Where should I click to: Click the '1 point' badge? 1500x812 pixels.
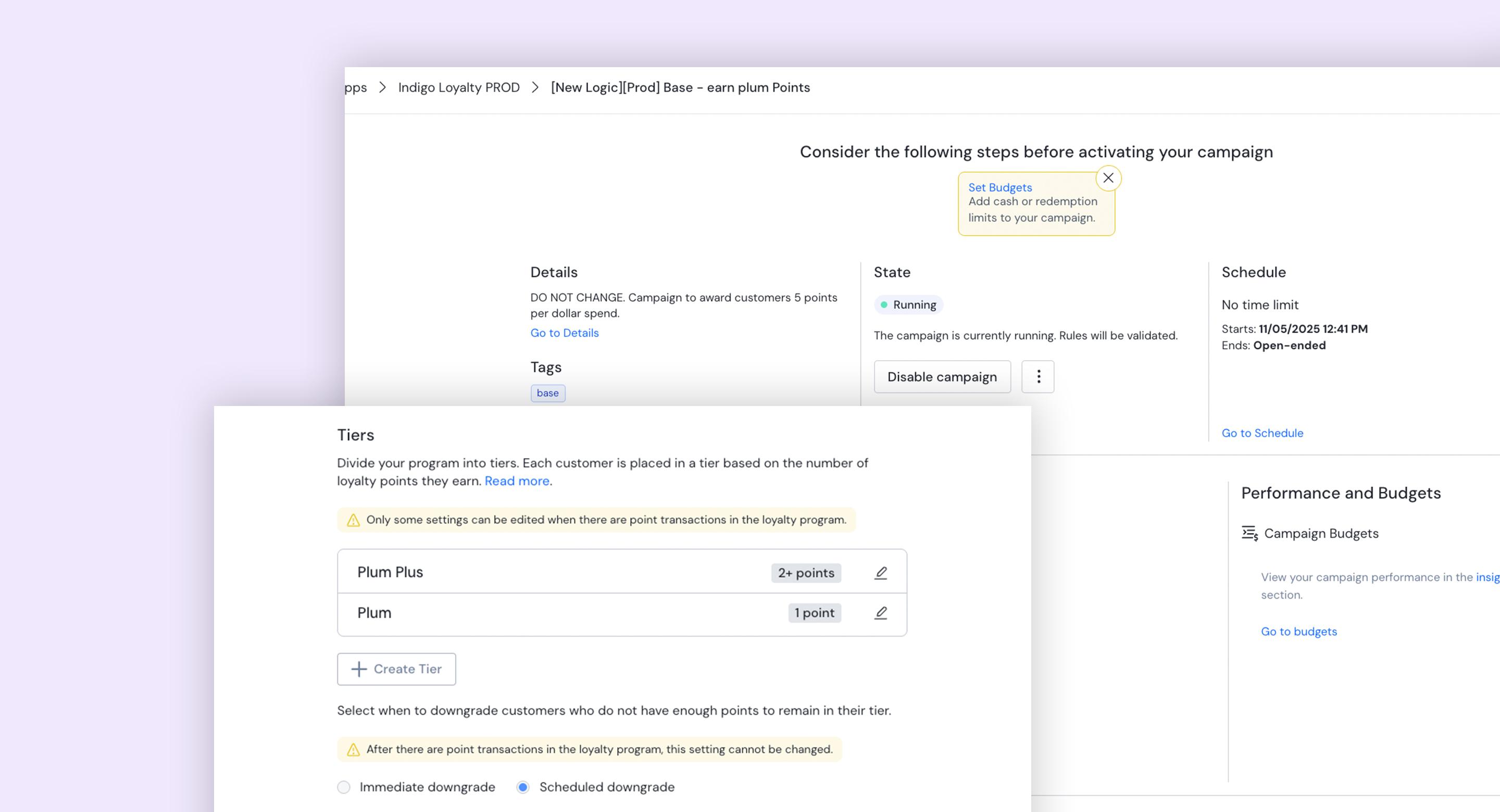tap(814, 613)
